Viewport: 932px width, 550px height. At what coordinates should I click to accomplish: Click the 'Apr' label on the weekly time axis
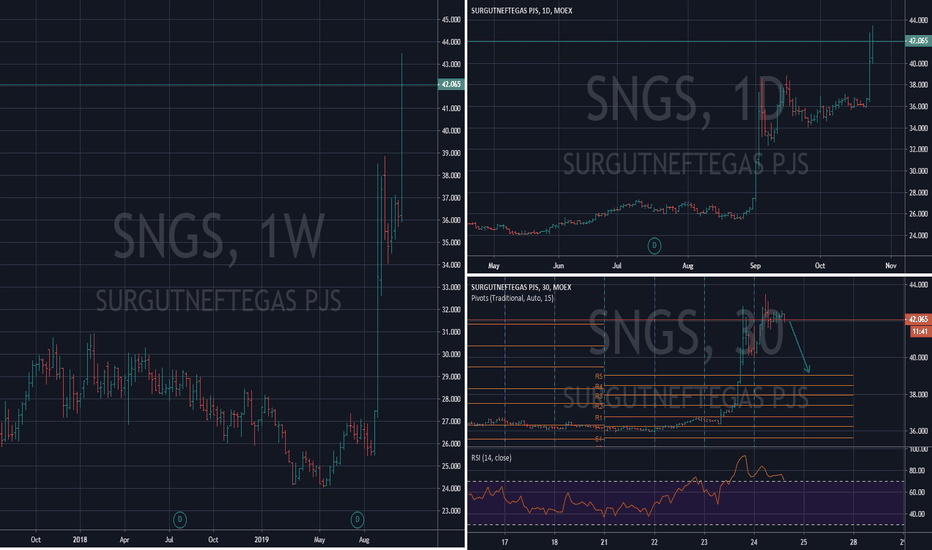tap(124, 540)
